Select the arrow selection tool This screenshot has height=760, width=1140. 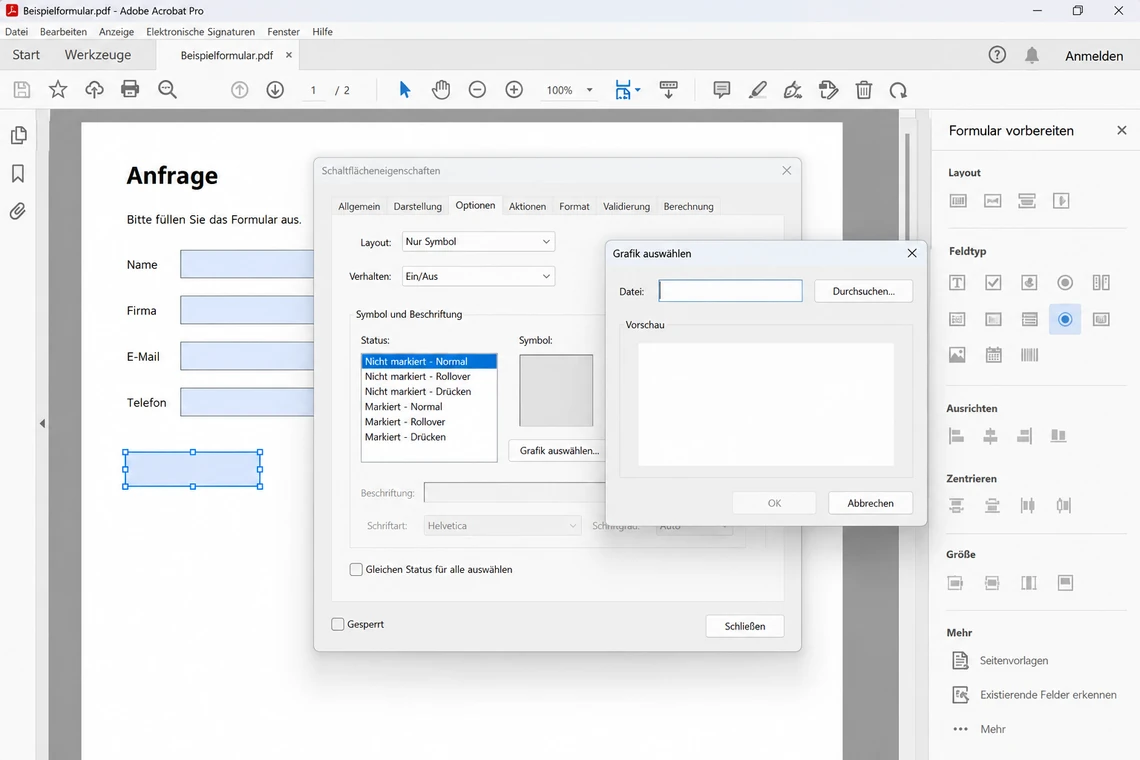click(405, 89)
